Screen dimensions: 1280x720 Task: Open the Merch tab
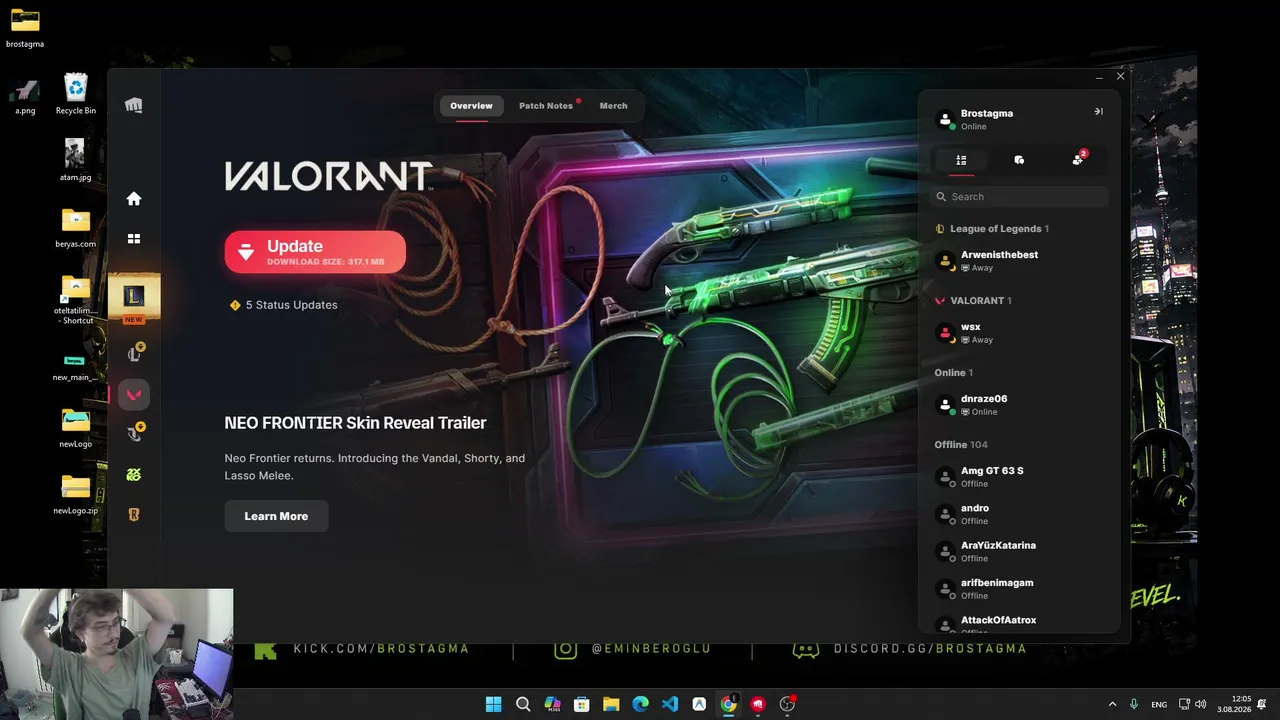(613, 106)
